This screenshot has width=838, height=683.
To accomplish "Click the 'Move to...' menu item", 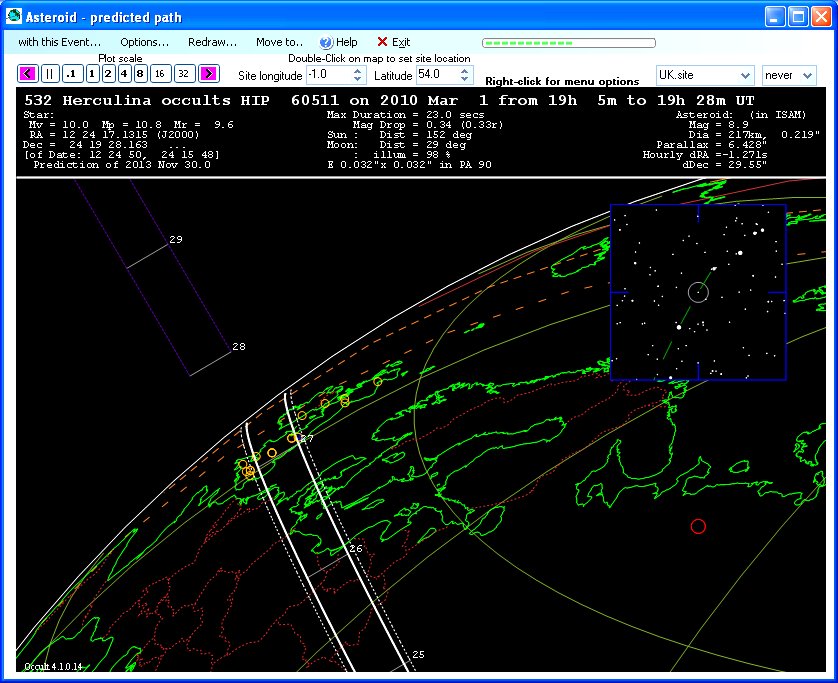I will click(279, 42).
